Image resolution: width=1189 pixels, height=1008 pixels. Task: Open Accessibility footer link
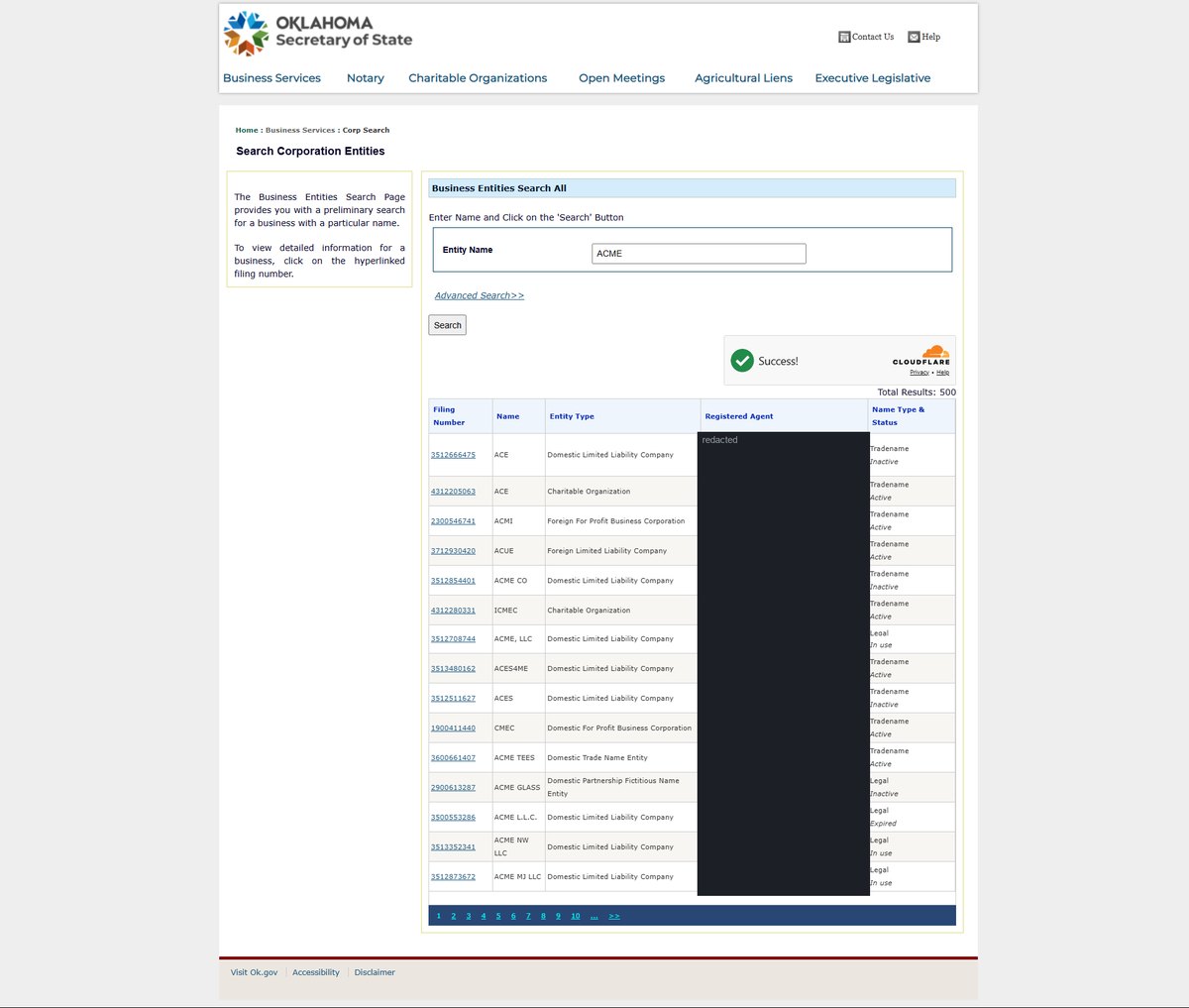[316, 972]
